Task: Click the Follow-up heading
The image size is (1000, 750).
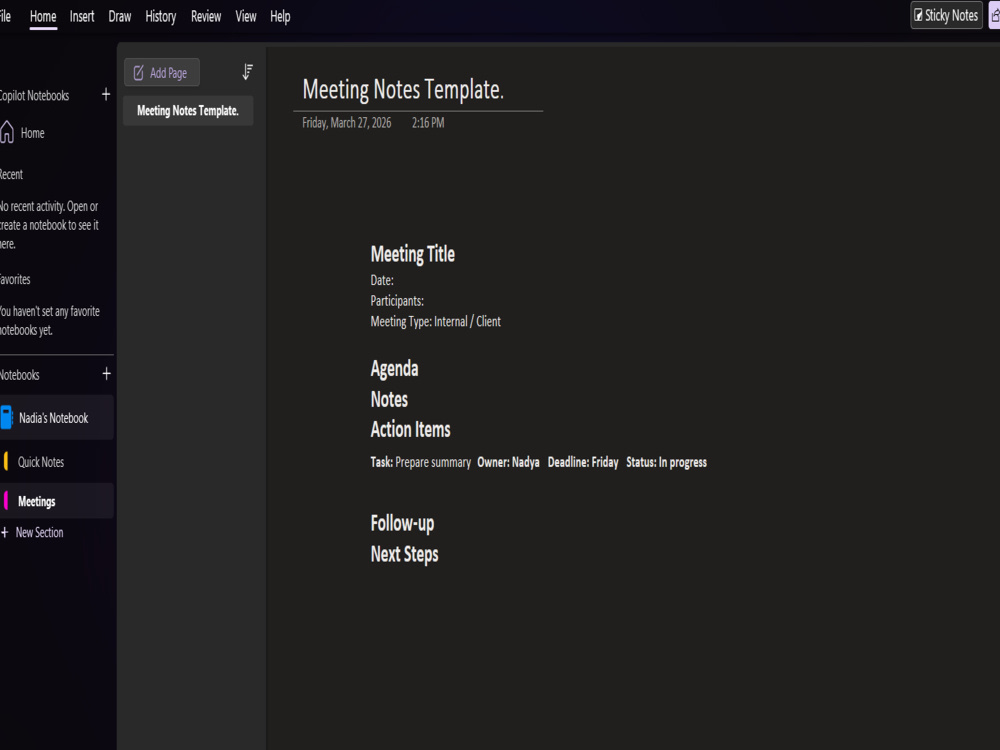Action: click(x=402, y=524)
